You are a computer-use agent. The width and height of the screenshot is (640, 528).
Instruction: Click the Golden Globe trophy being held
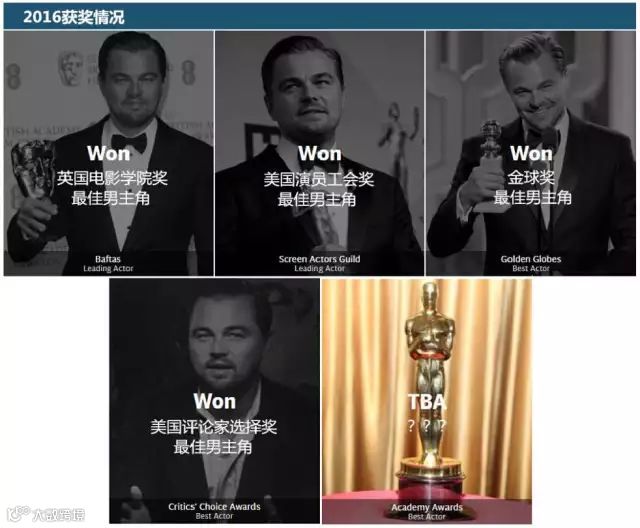coord(490,165)
